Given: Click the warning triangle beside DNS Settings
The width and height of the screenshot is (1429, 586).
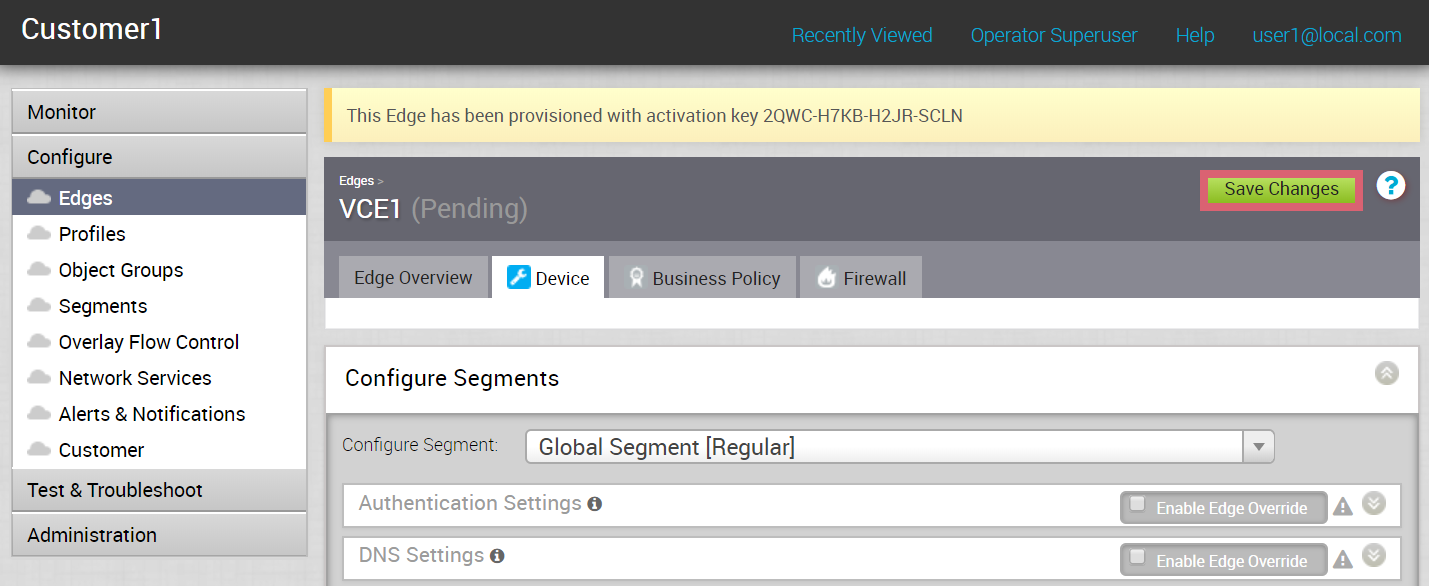Looking at the screenshot, I should coord(1343,559).
